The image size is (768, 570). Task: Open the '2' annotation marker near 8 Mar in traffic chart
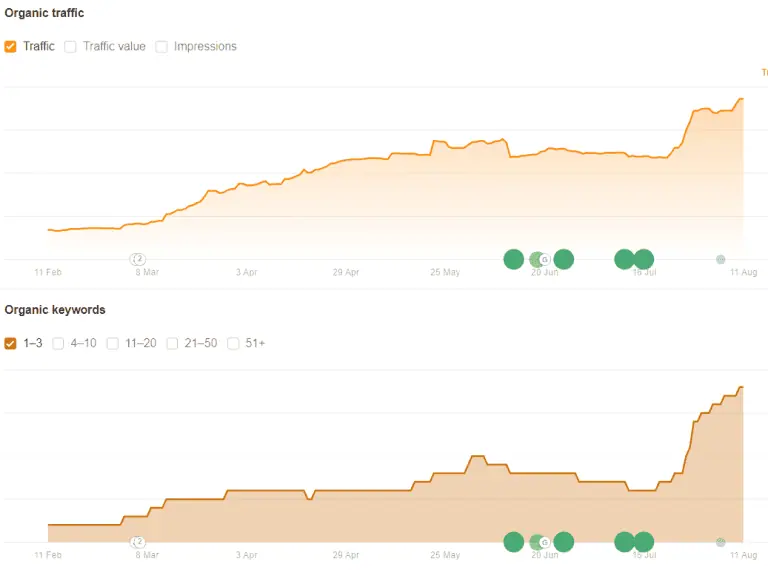(138, 259)
